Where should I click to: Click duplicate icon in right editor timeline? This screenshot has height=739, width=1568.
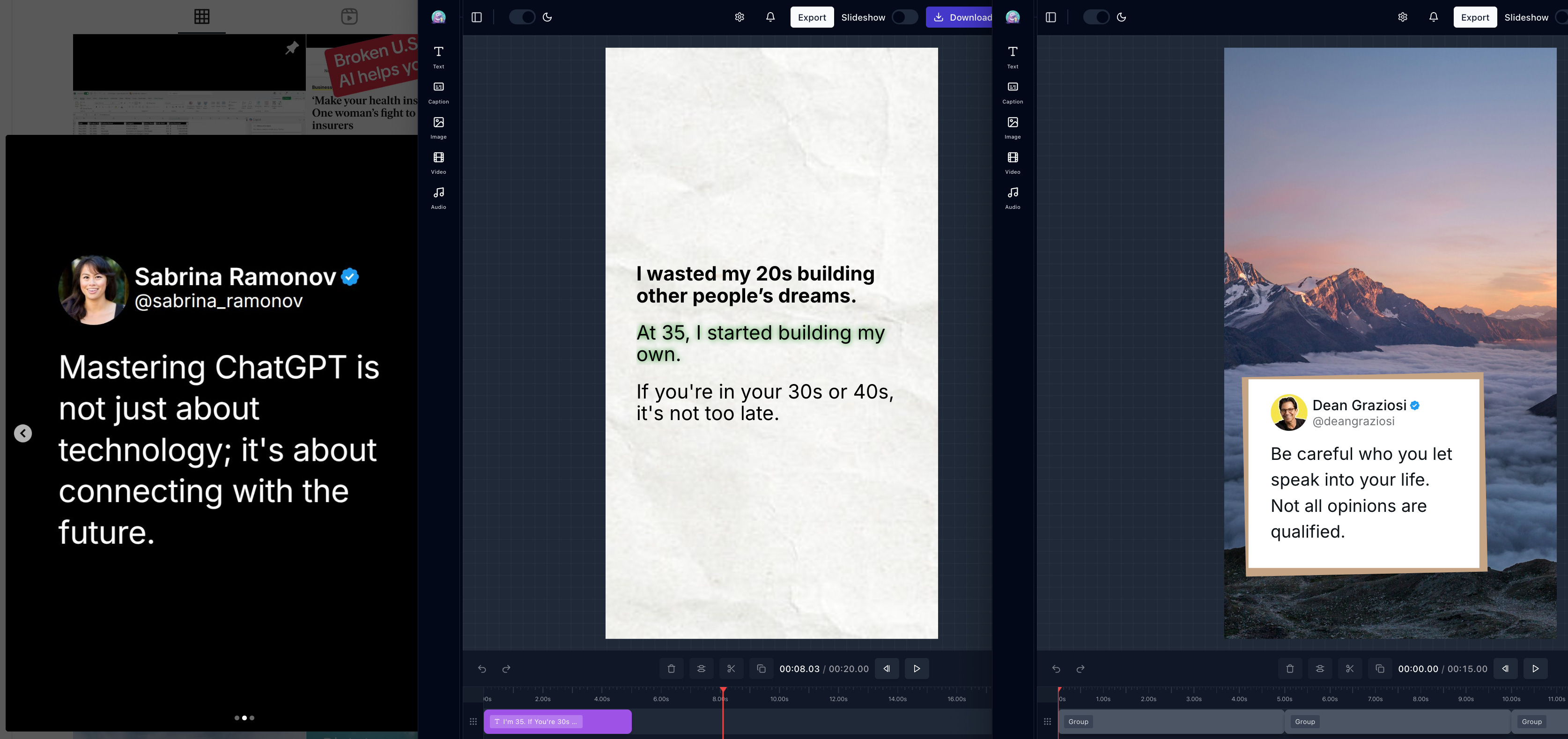coord(1379,668)
